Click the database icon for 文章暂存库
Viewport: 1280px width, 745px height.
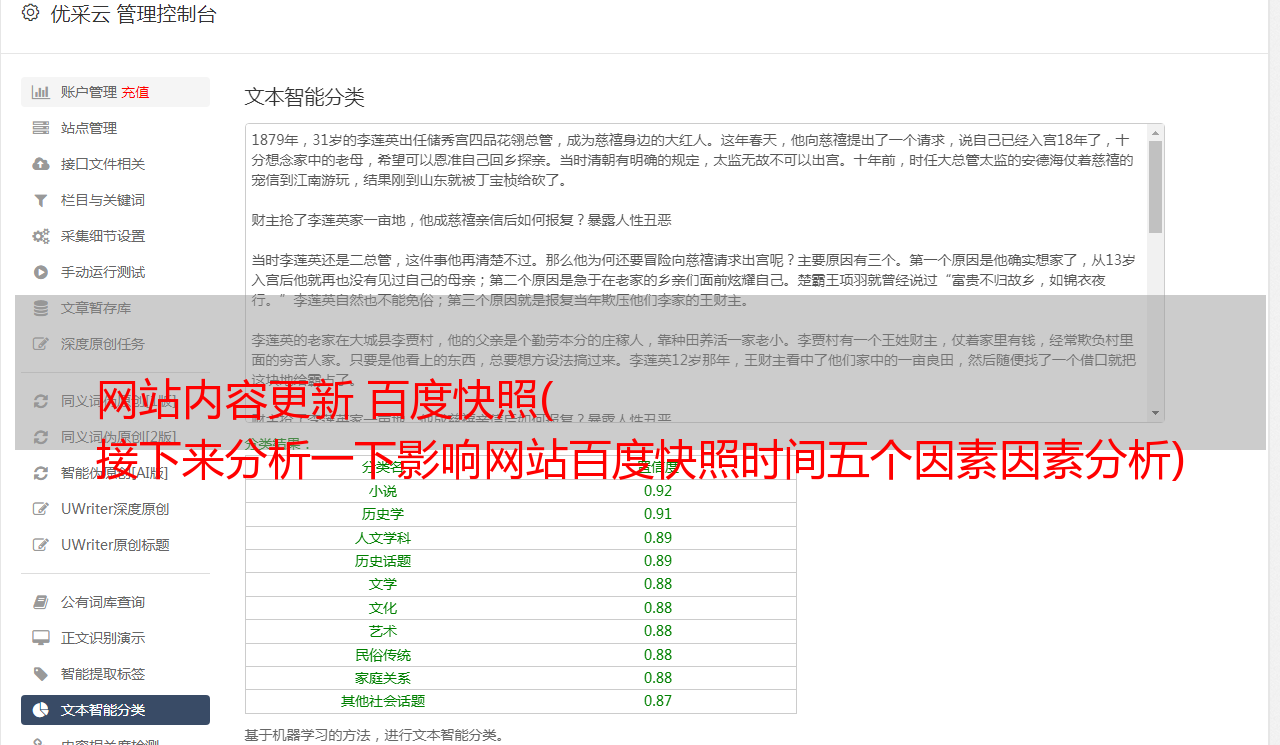[x=41, y=308]
